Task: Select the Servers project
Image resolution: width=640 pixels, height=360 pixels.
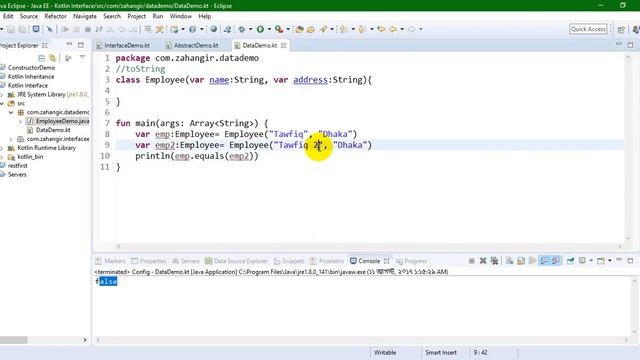Action: tap(17, 175)
